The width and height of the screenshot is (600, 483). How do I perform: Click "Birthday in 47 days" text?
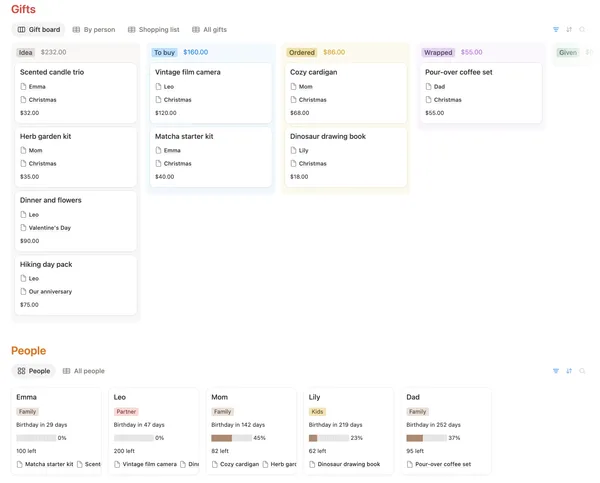(x=139, y=425)
